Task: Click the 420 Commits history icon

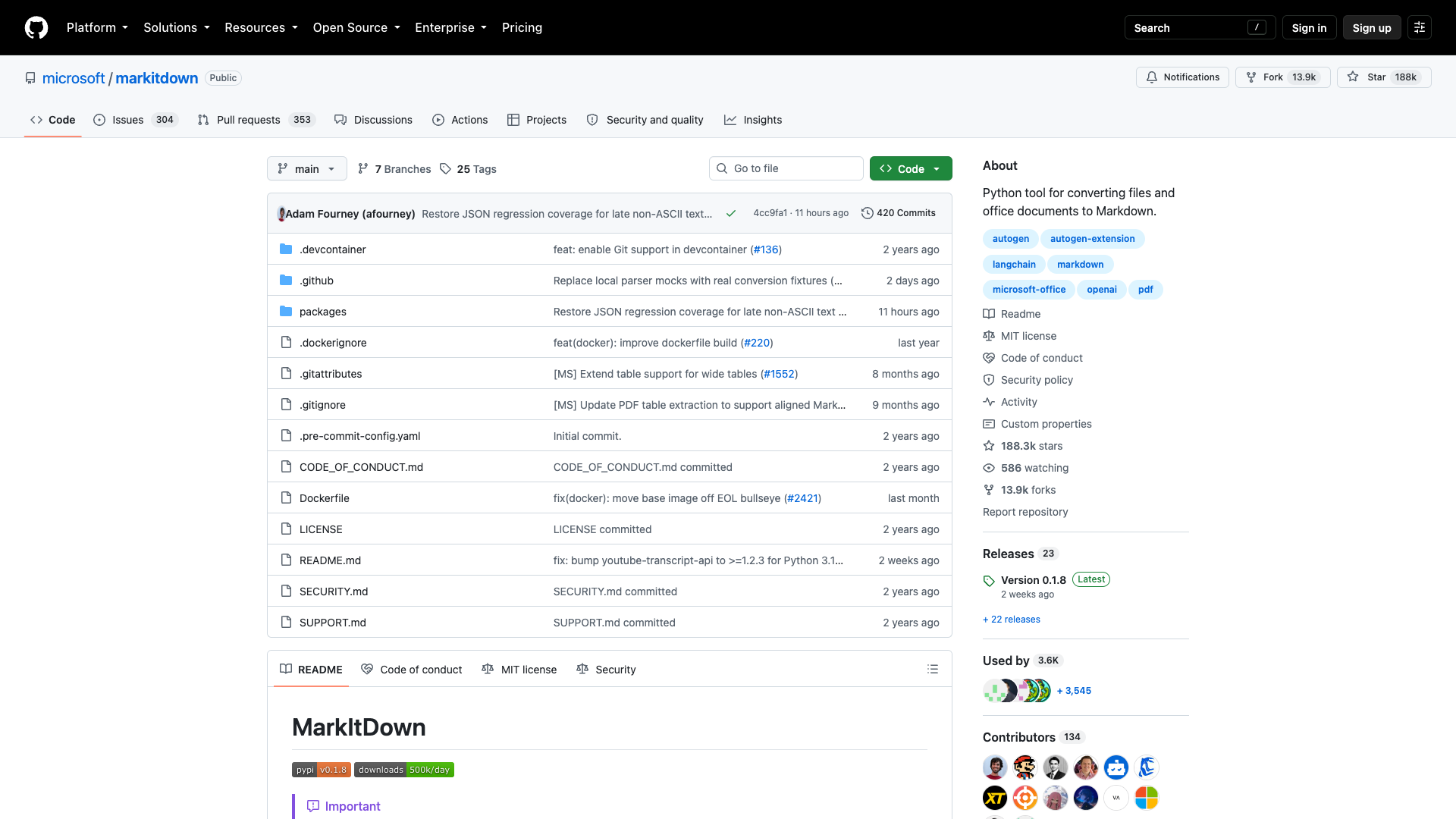Action: pyautogui.click(x=867, y=213)
